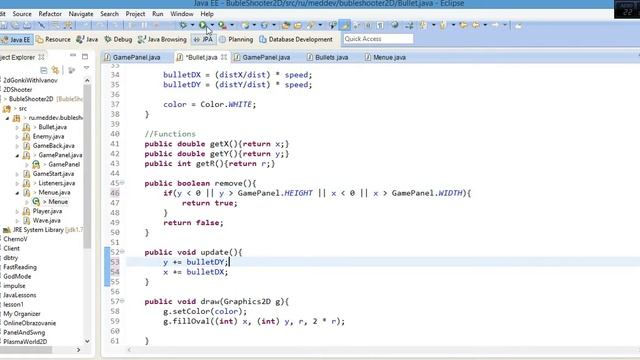Screen dimensions: 640x360
Task: Toggle Block Selection mode button
Action: (x=368, y=25)
